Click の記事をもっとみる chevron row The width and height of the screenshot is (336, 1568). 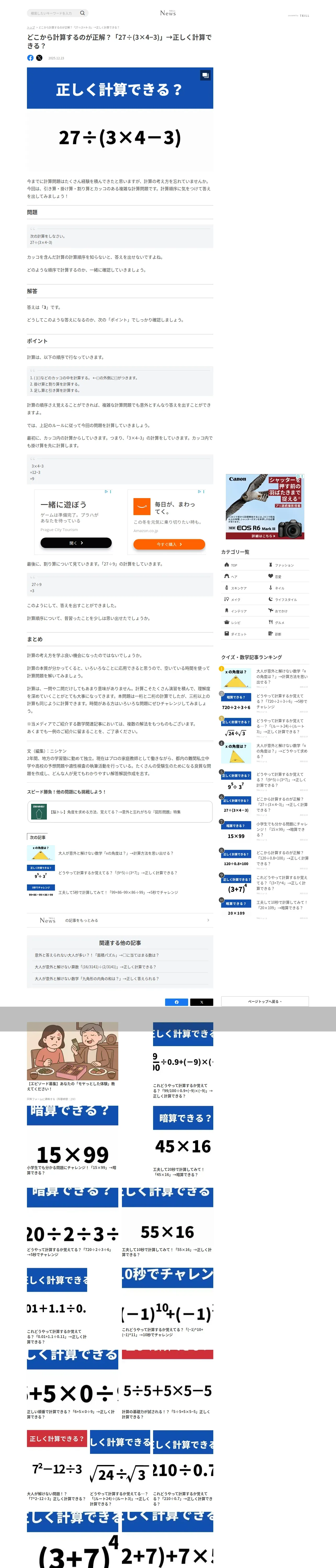[x=120, y=920]
